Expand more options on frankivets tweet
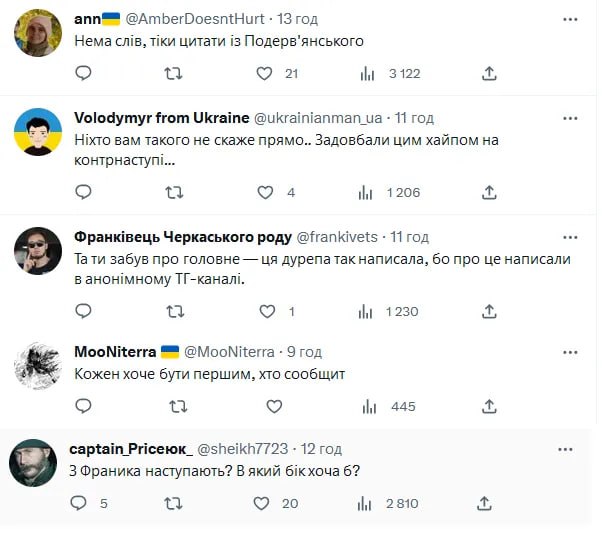Image resolution: width=602 pixels, height=537 pixels. [571, 237]
